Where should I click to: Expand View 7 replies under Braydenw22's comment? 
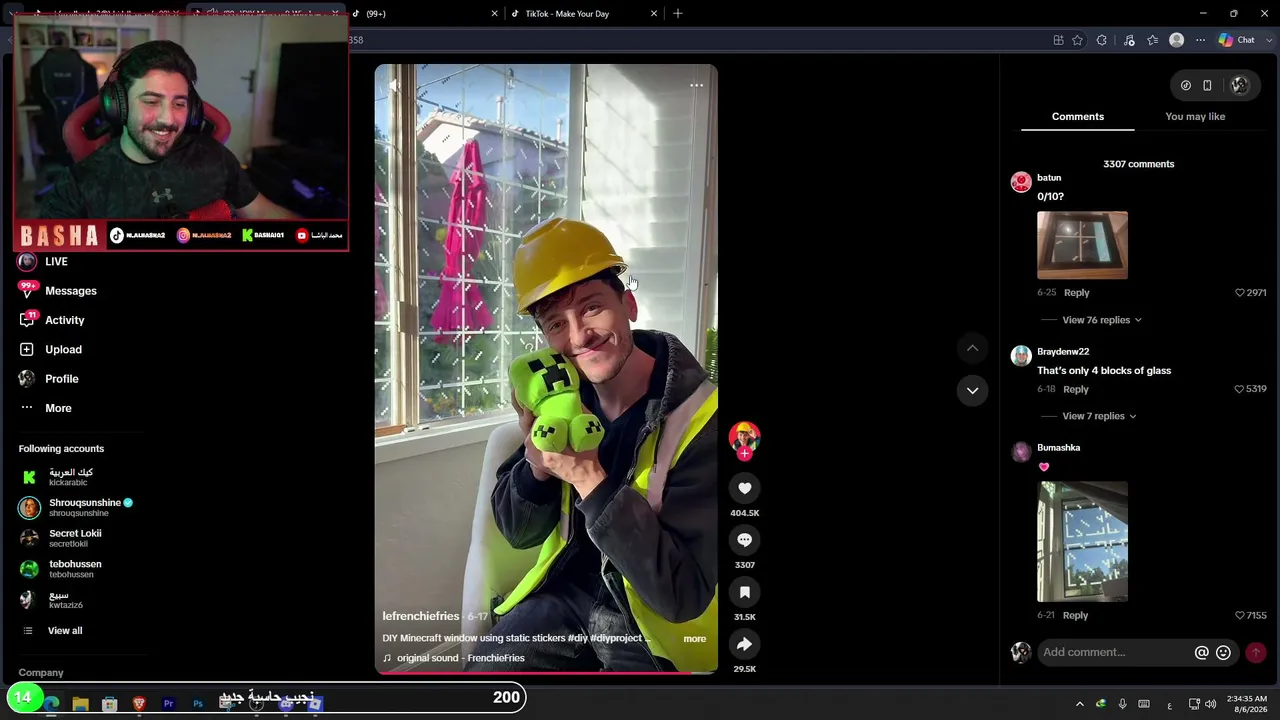(1099, 416)
